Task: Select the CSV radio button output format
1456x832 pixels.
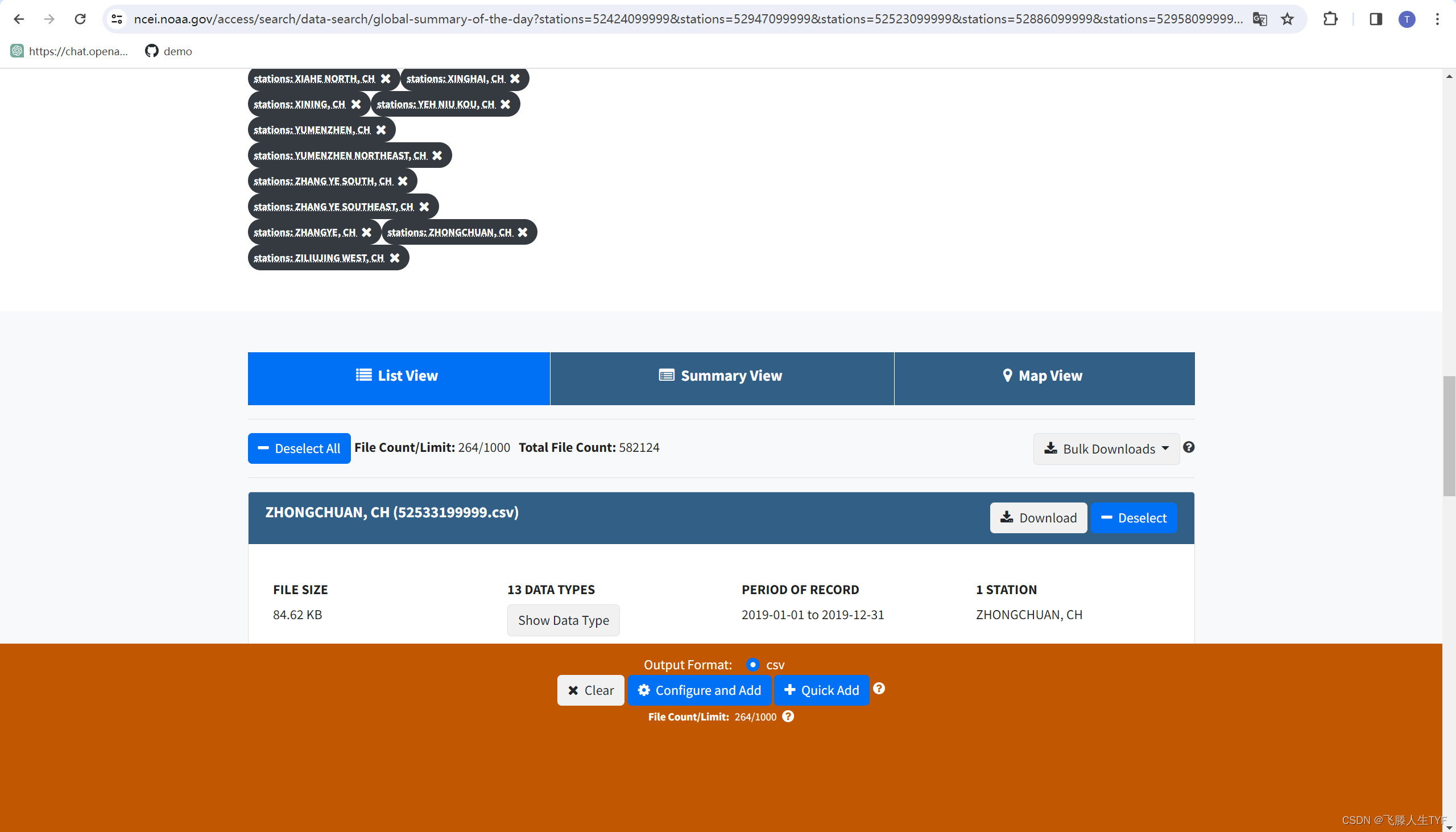Action: pos(752,664)
